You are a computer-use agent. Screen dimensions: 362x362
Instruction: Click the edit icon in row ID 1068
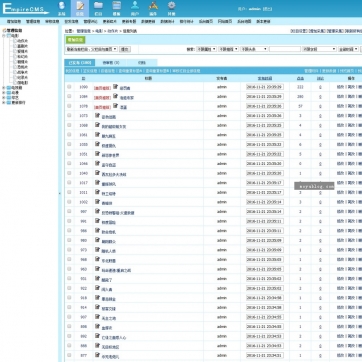(x=97, y=125)
